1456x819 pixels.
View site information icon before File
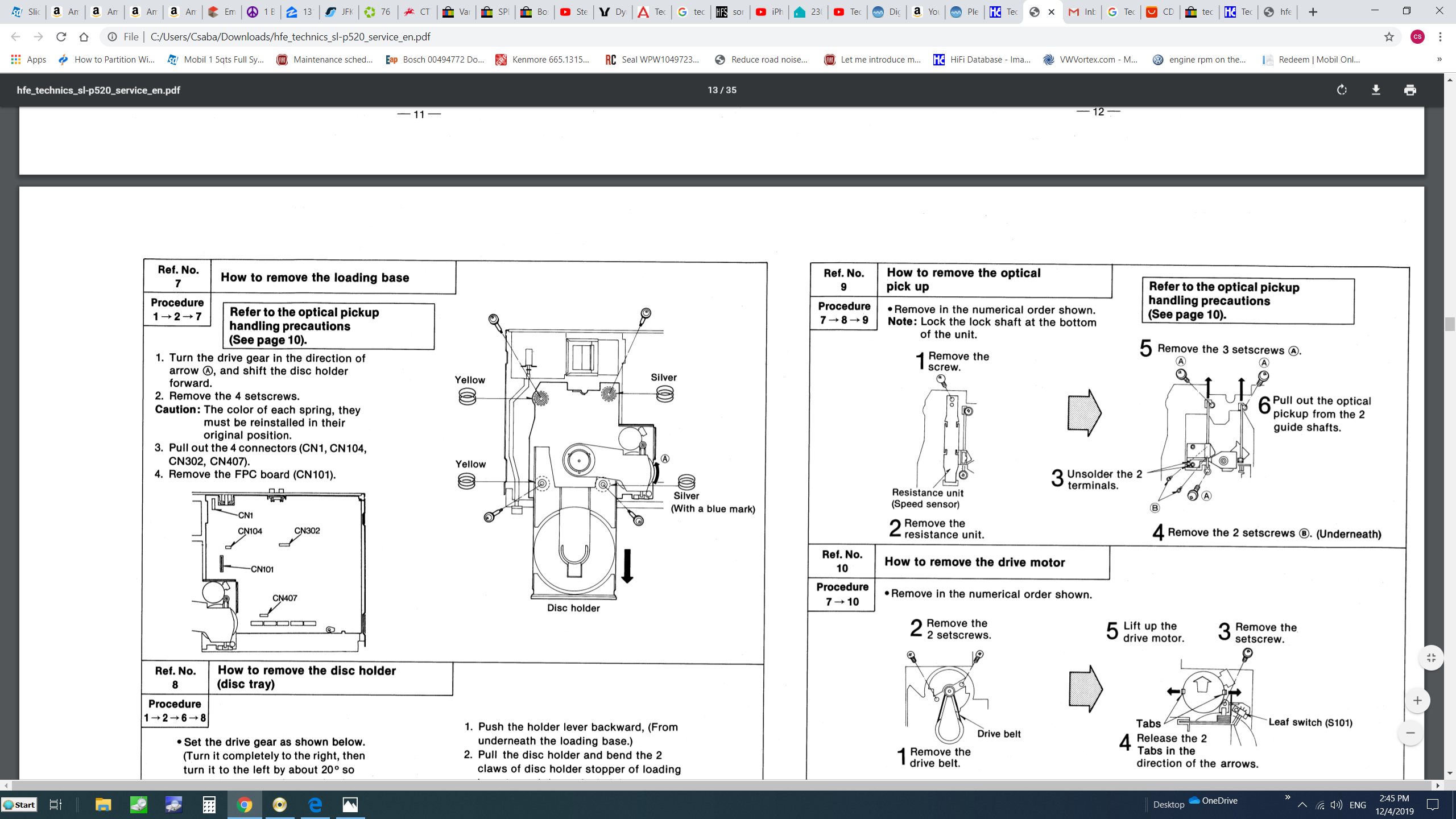coord(113,37)
